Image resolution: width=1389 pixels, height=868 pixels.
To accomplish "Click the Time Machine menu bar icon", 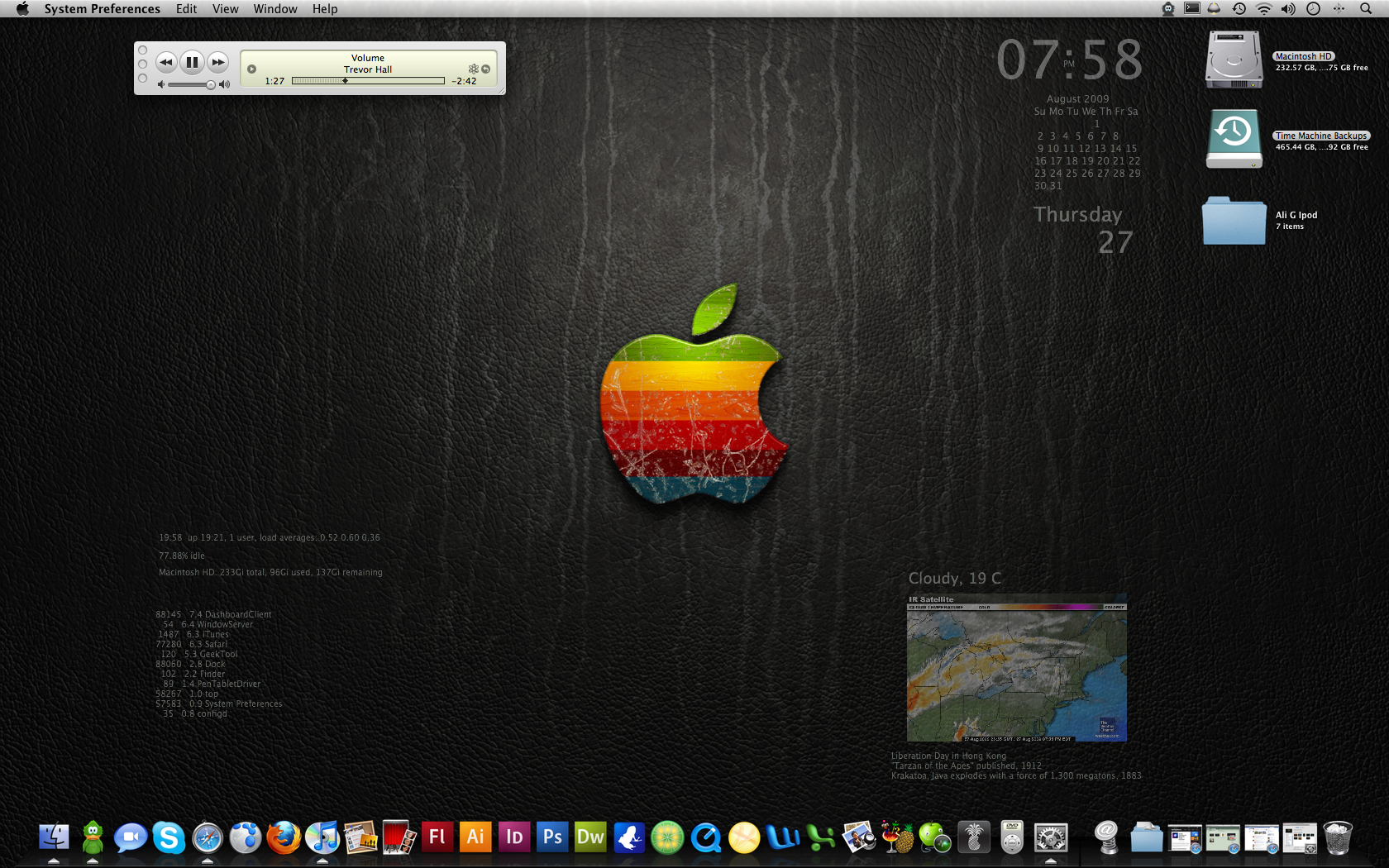I will 1239,8.
